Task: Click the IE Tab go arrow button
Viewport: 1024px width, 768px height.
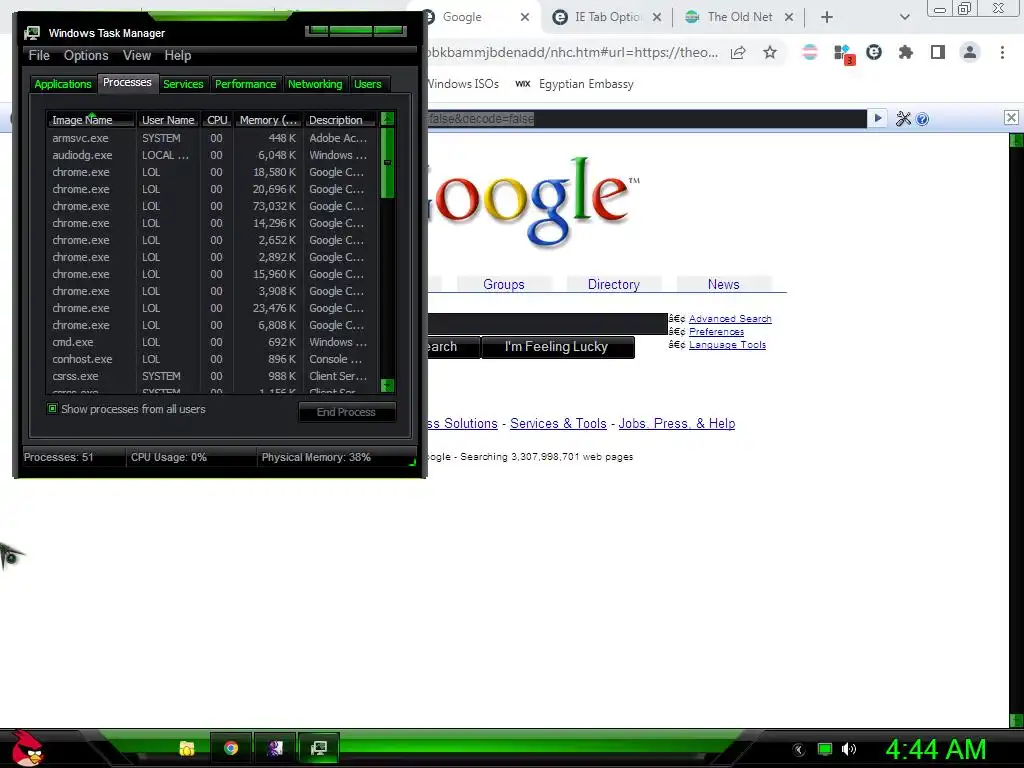Action: [x=878, y=118]
